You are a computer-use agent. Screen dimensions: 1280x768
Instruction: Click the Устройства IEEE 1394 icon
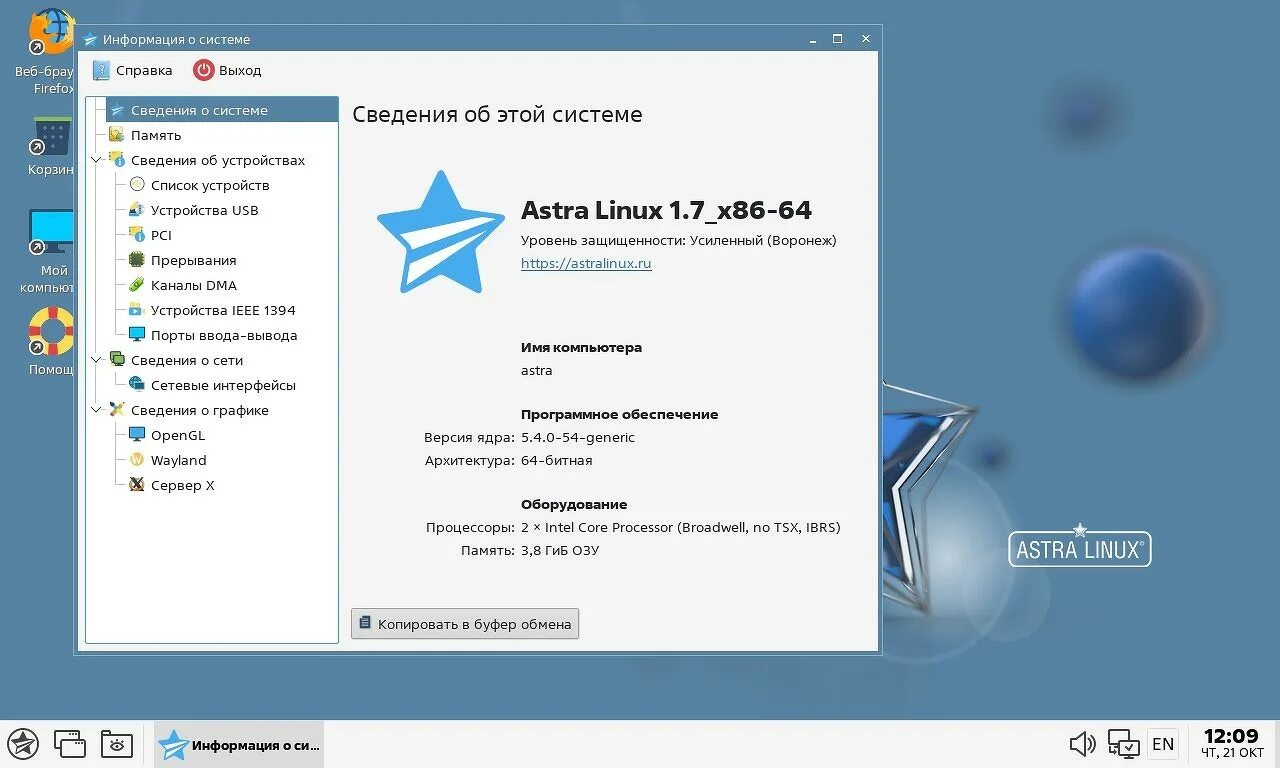[137, 310]
